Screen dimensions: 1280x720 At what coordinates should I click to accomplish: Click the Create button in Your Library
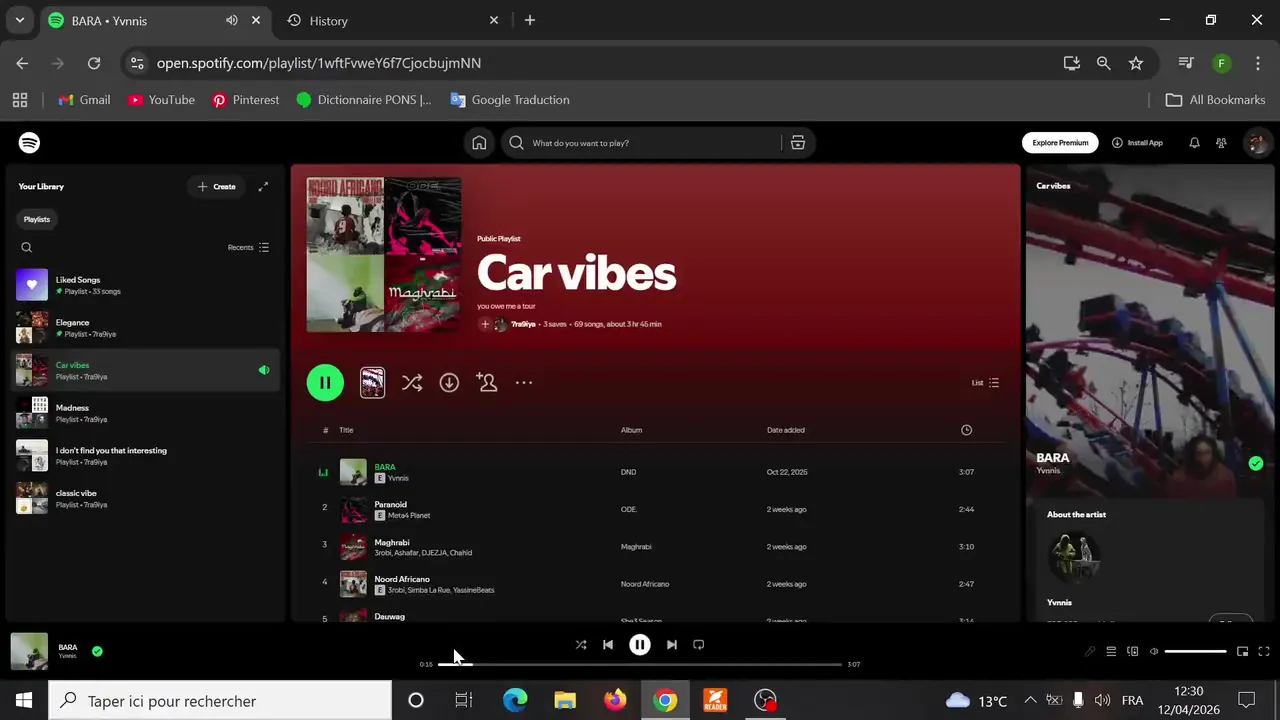click(217, 187)
